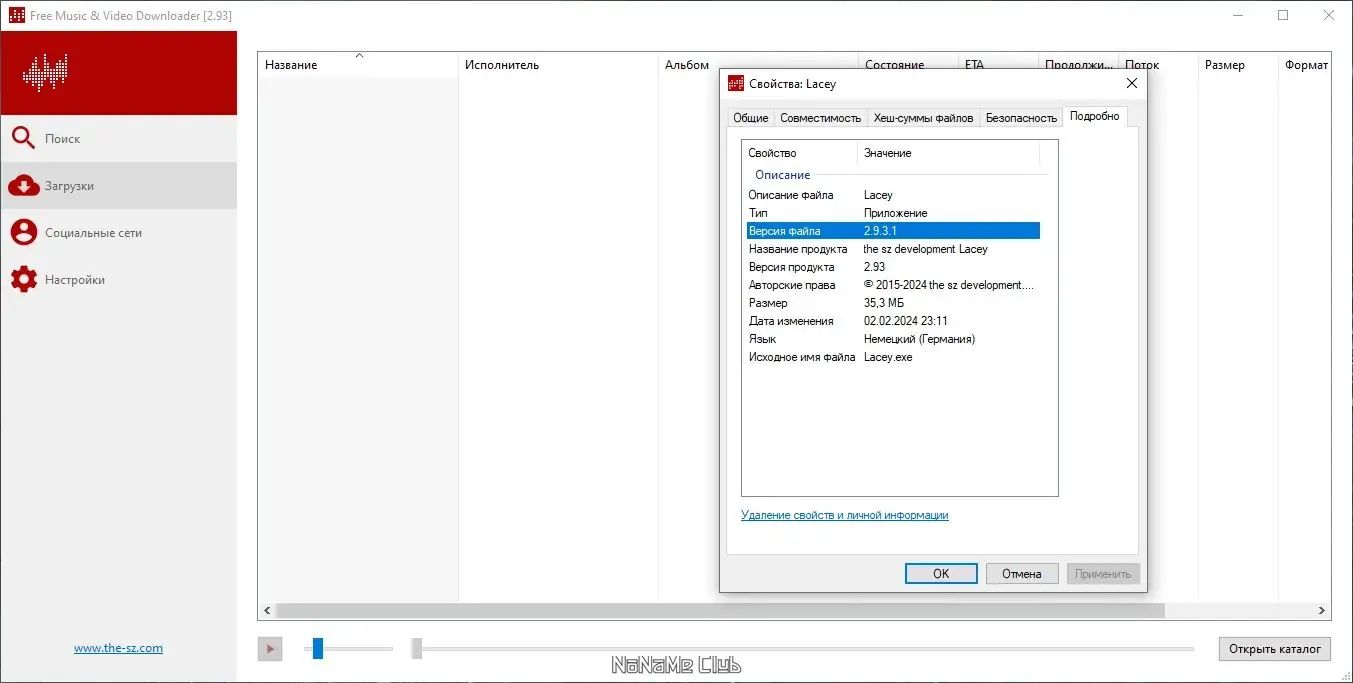Sort by the Формат column header
This screenshot has height=683, width=1353.
(x=1305, y=65)
